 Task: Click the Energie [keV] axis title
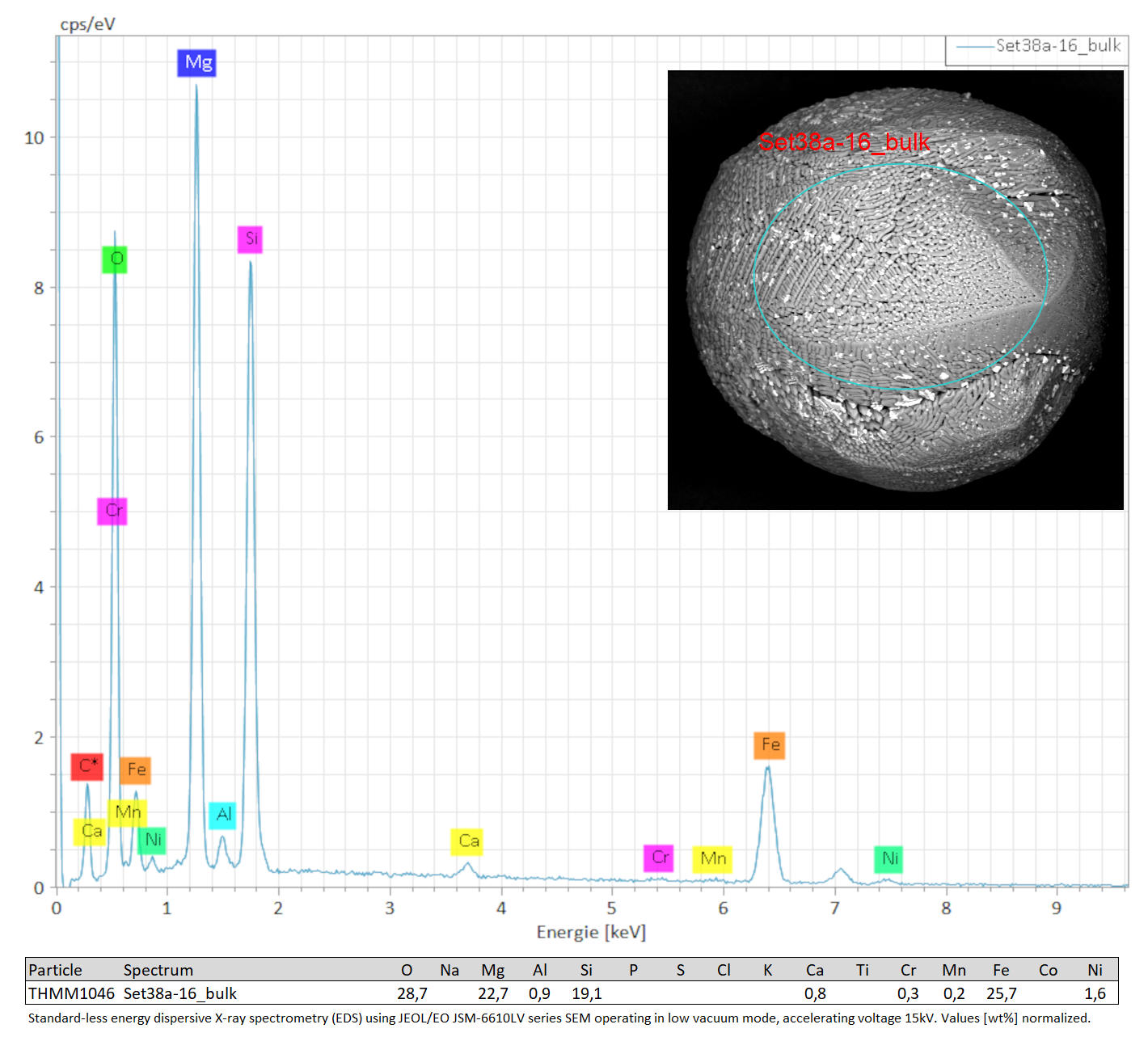[x=591, y=933]
